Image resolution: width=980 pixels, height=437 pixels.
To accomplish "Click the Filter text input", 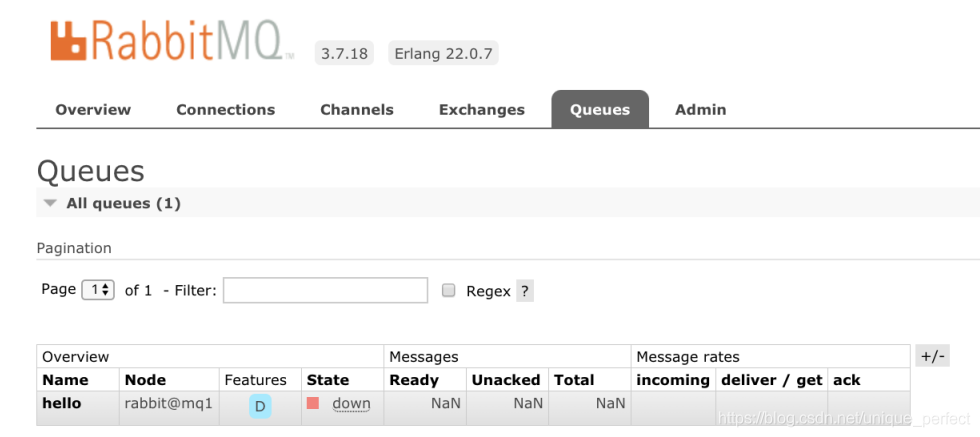I will click(x=325, y=290).
